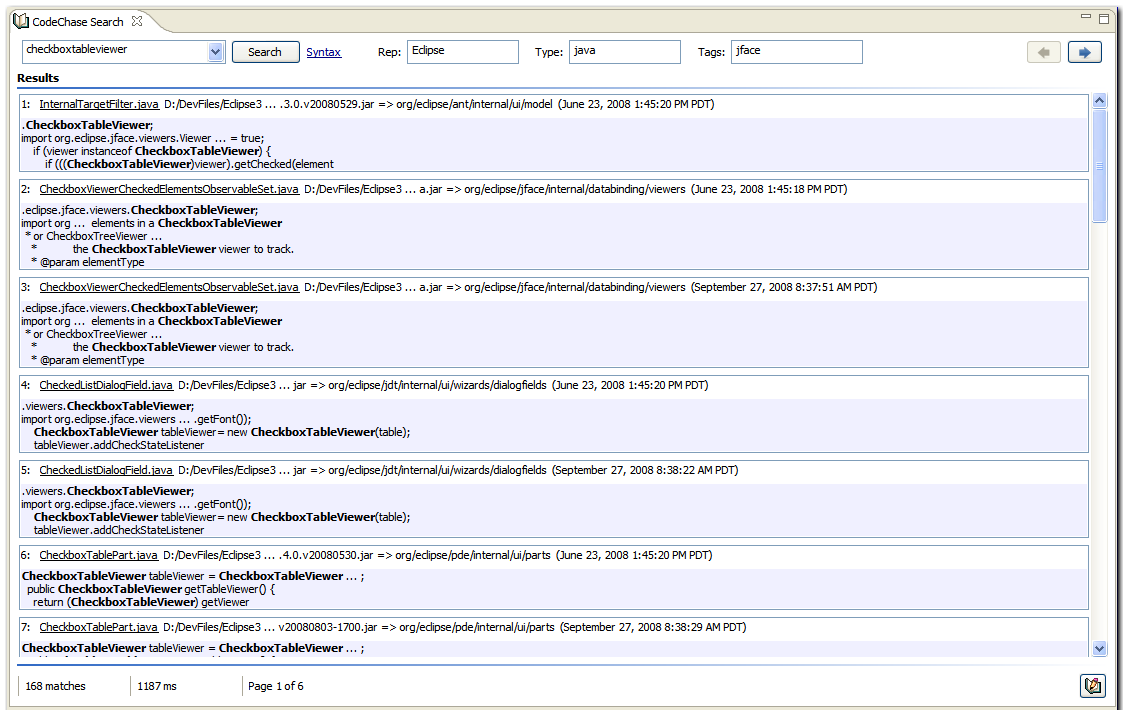Click result 2 timestamp 'June 23, 2008 1:45:18 PM PDT'
Screen dimensions: 1124x710
click(x=769, y=189)
